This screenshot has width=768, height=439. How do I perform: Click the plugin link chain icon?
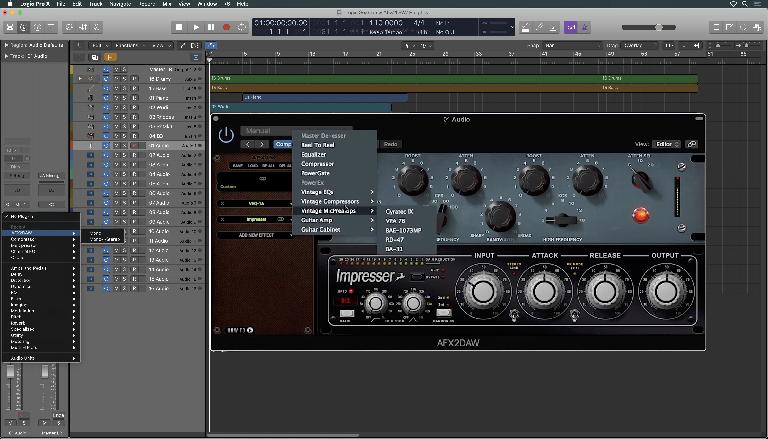point(691,144)
